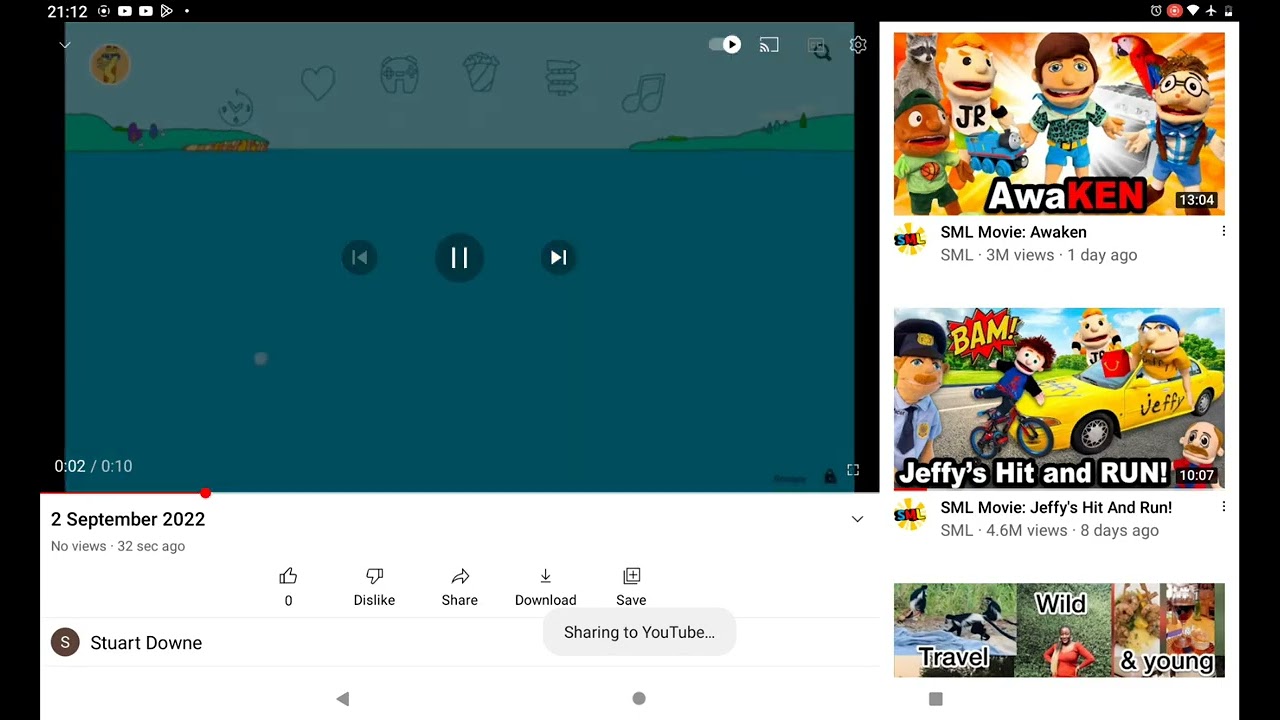Viewport: 1280px width, 720px height.
Task: Open the player settings gear
Action: tap(858, 45)
